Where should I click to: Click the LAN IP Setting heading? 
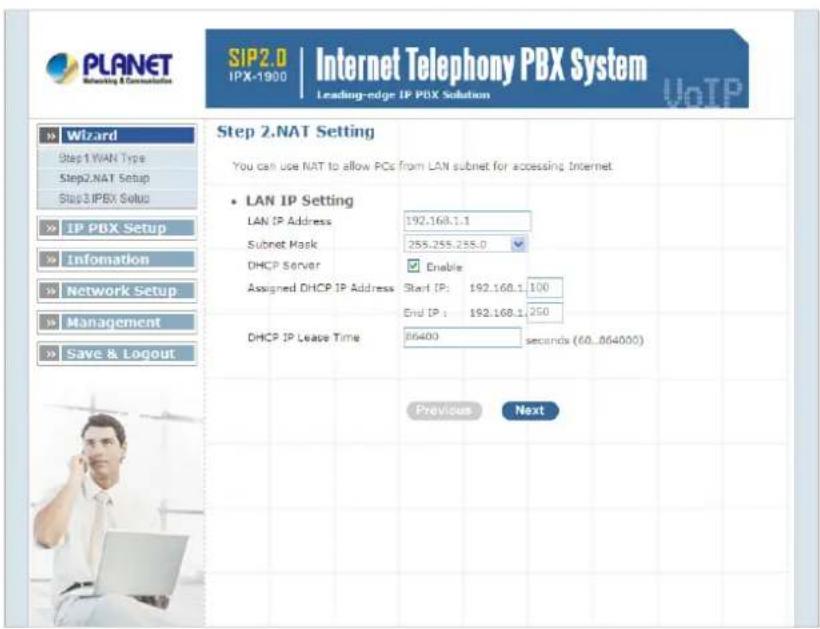click(x=300, y=200)
